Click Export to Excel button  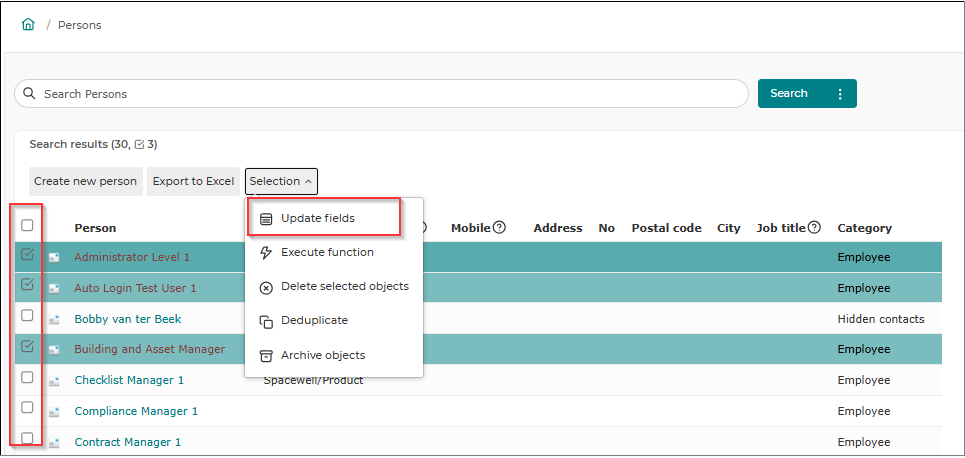193,182
